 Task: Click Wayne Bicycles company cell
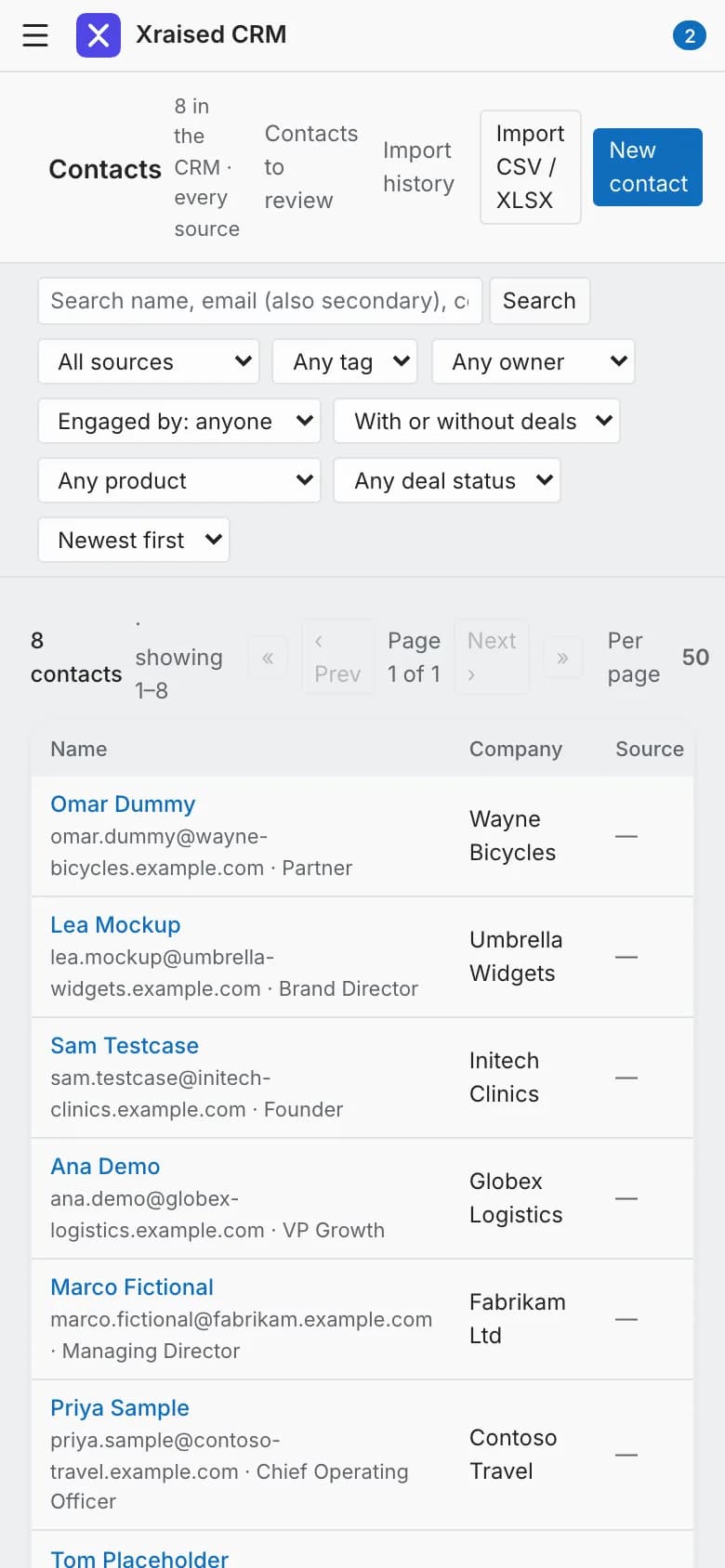pyautogui.click(x=513, y=836)
